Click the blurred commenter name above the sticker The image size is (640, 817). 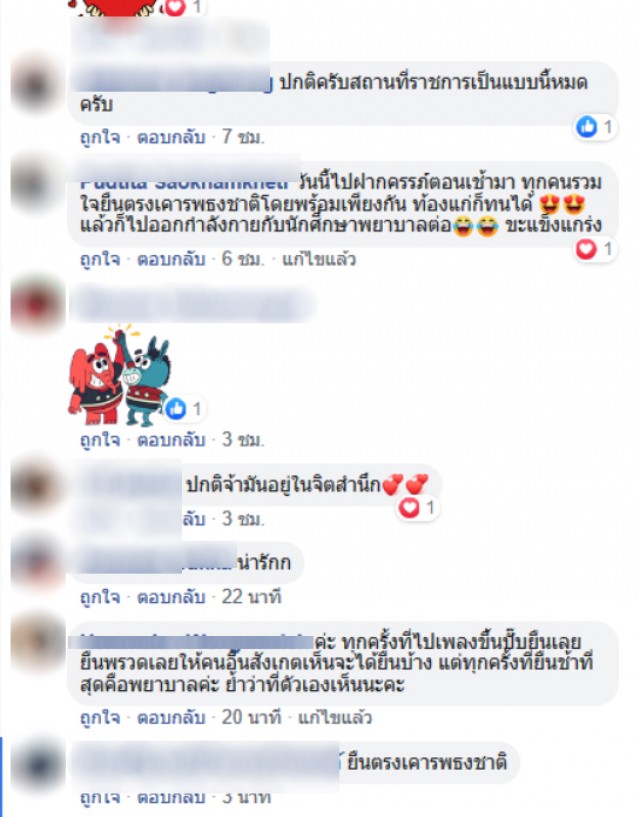192,304
